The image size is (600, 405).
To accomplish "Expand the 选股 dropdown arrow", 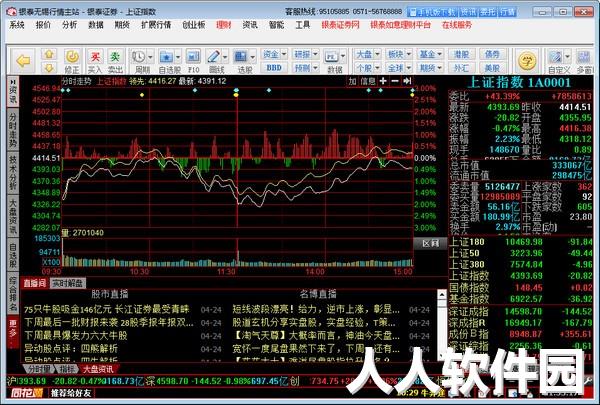I will [253, 57].
